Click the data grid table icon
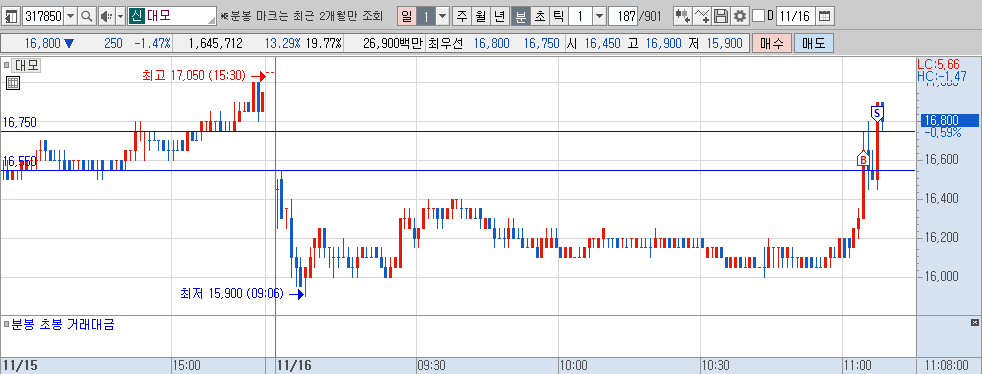Viewport: 982px width, 374px height. tap(13, 83)
